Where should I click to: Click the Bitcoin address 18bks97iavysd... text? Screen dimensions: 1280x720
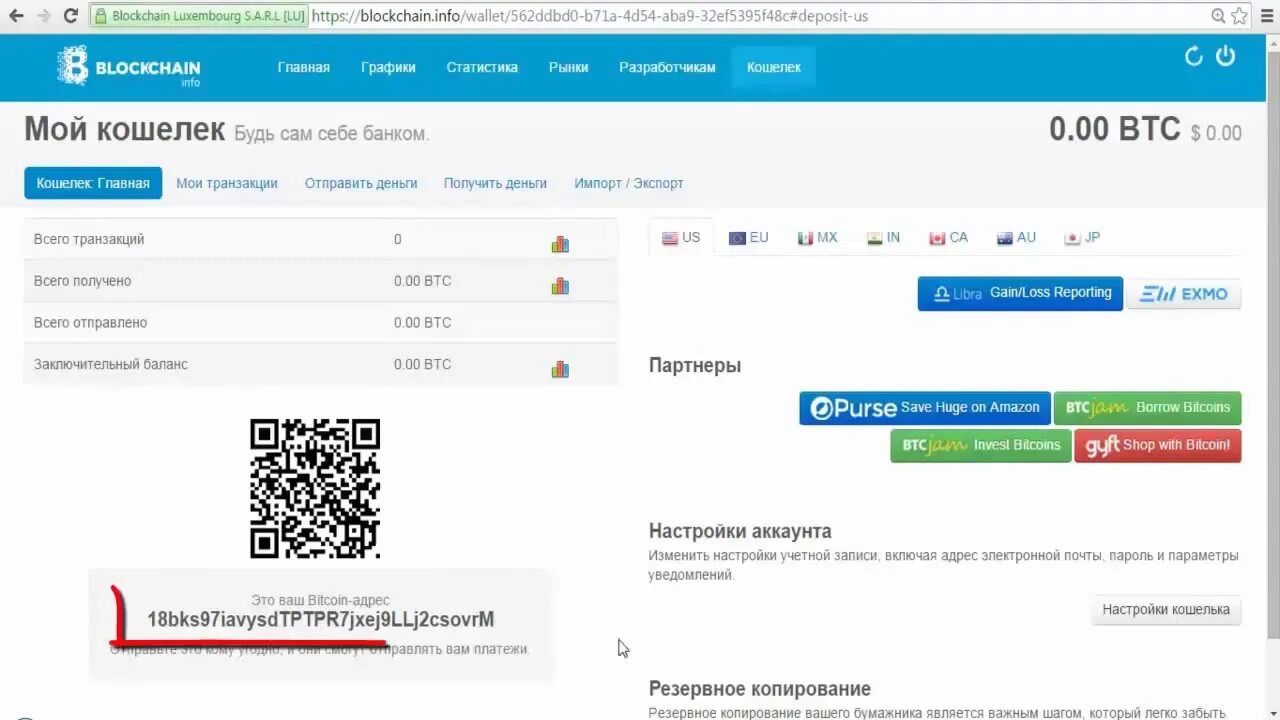(320, 620)
